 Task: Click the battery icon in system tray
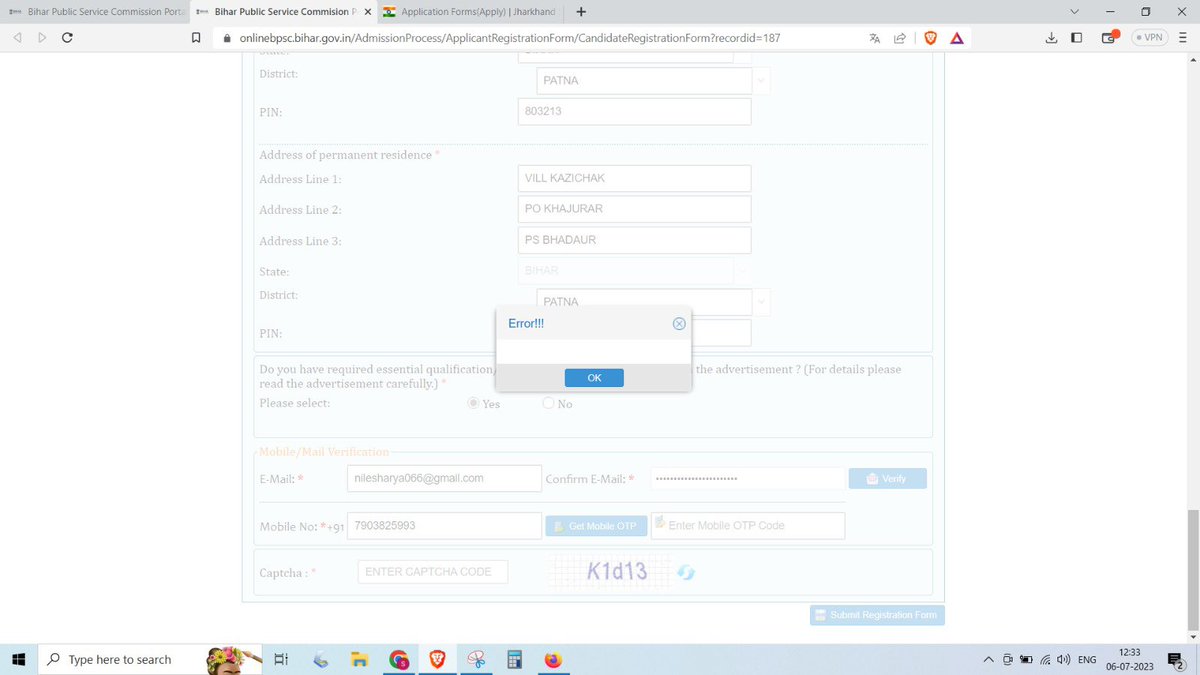pos(1026,659)
